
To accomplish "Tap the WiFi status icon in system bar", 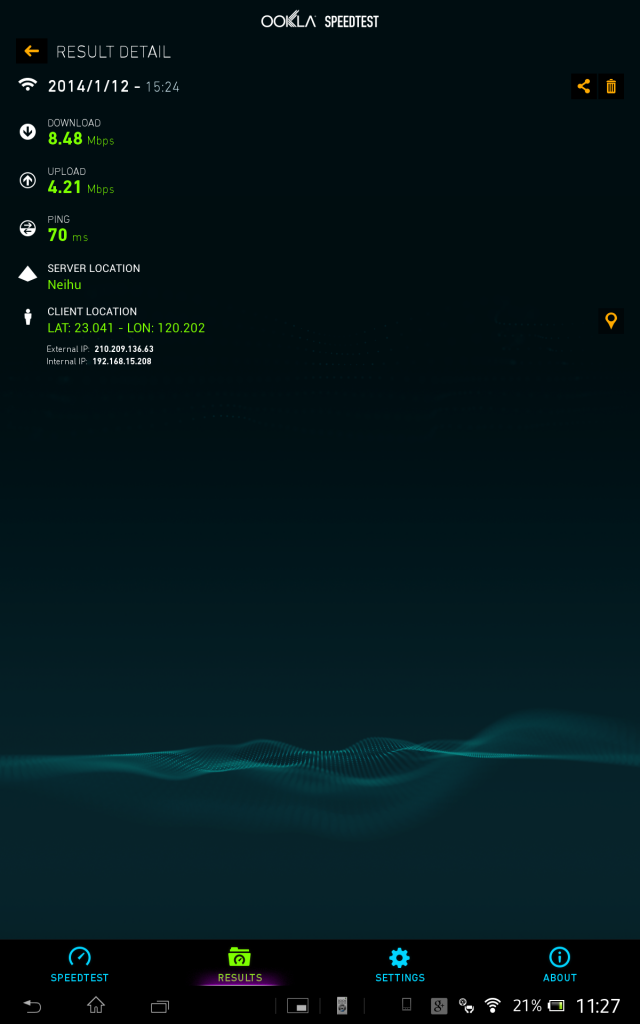I will pyautogui.click(x=492, y=1005).
